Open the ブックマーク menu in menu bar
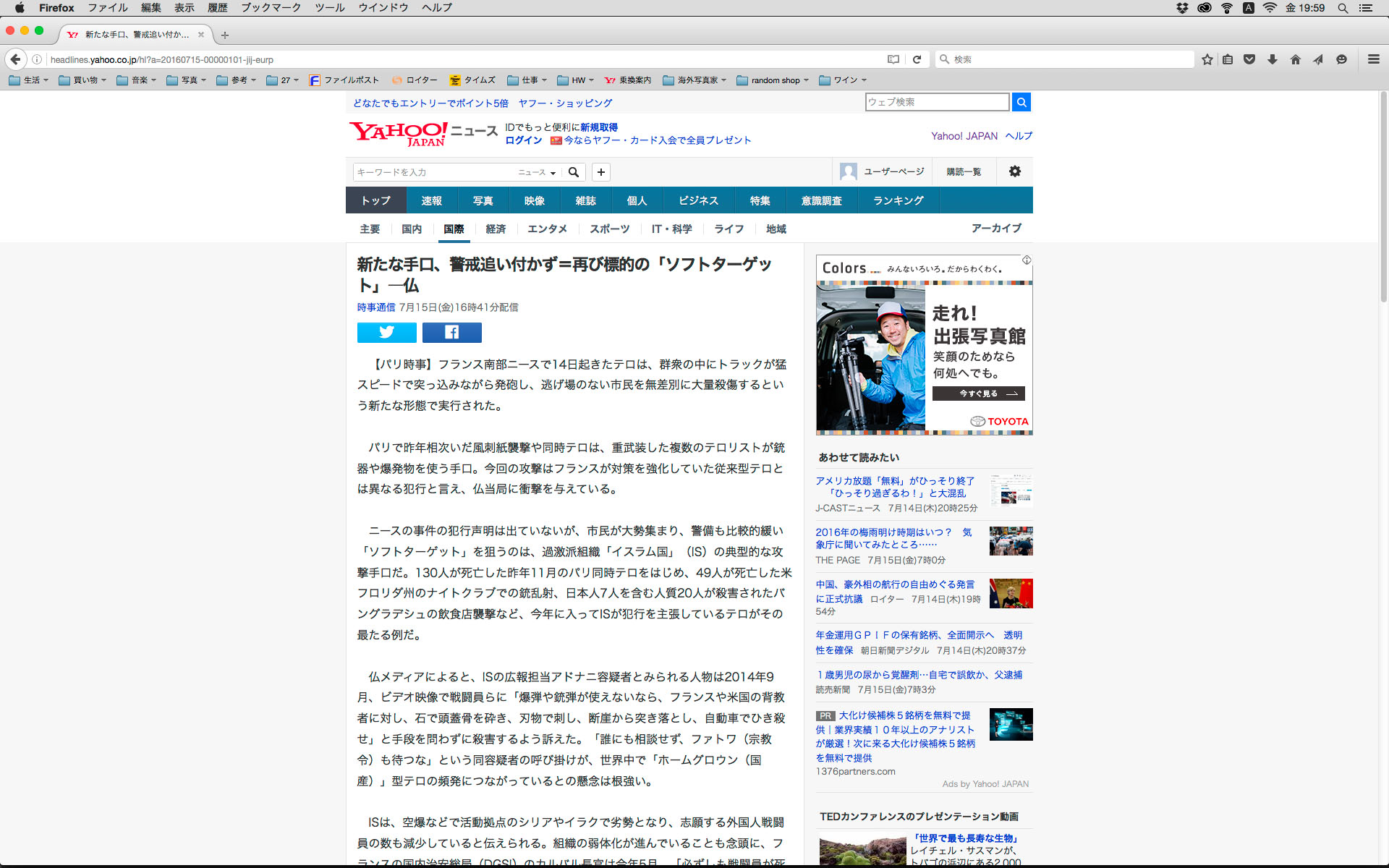Image resolution: width=1389 pixels, height=868 pixels. (271, 8)
